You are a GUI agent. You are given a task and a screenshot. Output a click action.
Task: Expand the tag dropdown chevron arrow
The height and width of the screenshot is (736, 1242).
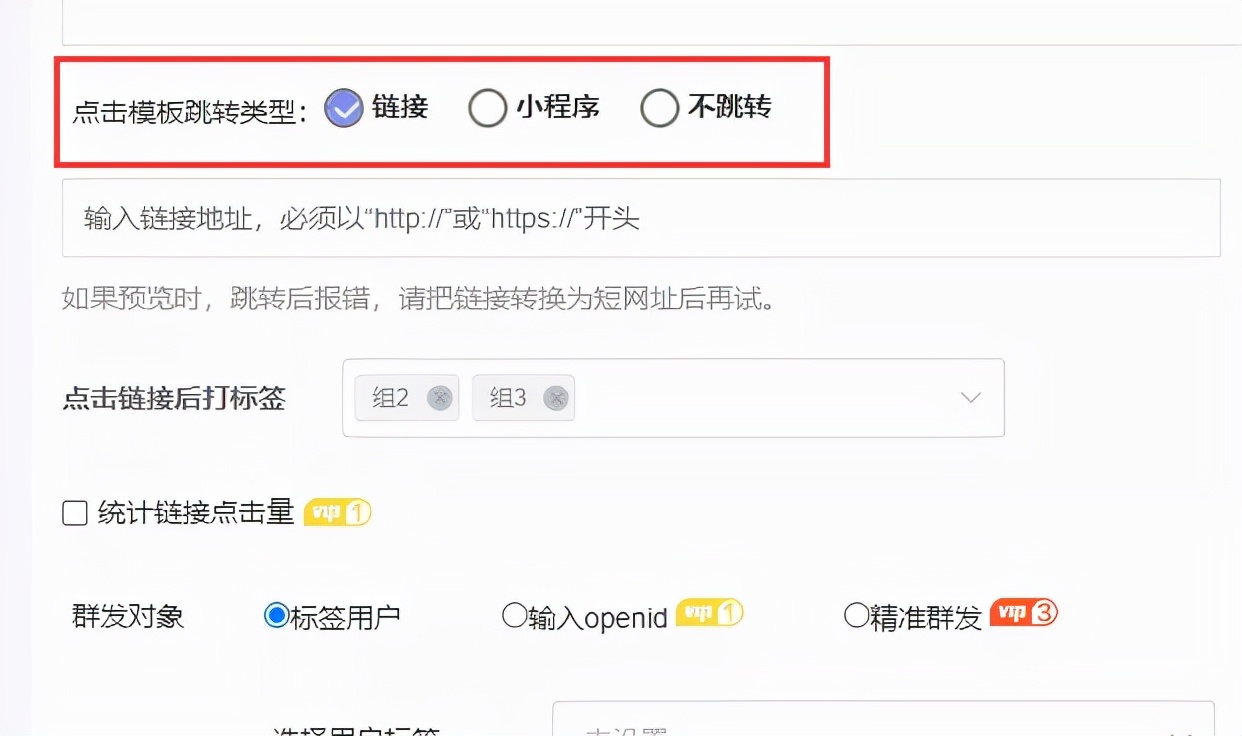point(970,398)
